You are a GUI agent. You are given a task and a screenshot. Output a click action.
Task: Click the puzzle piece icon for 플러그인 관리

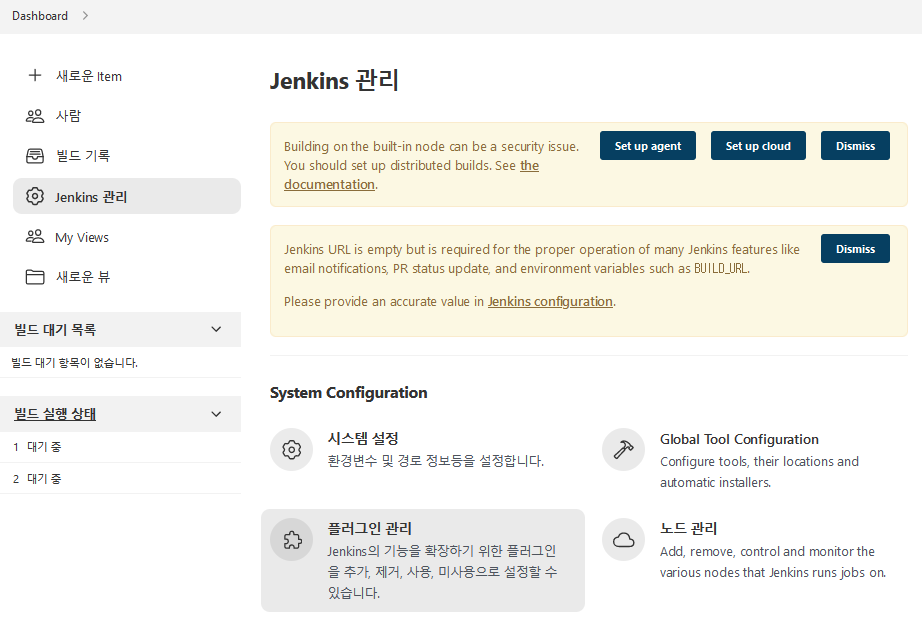[292, 540]
